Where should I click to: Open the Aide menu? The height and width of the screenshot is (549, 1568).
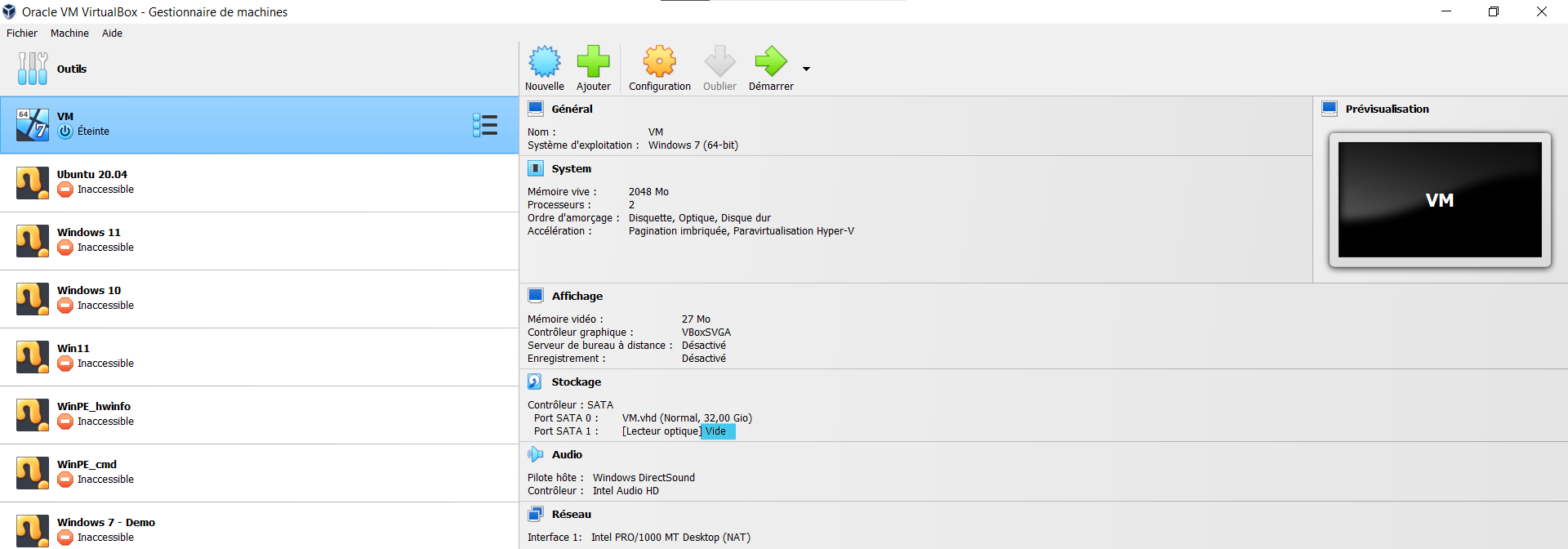point(112,33)
